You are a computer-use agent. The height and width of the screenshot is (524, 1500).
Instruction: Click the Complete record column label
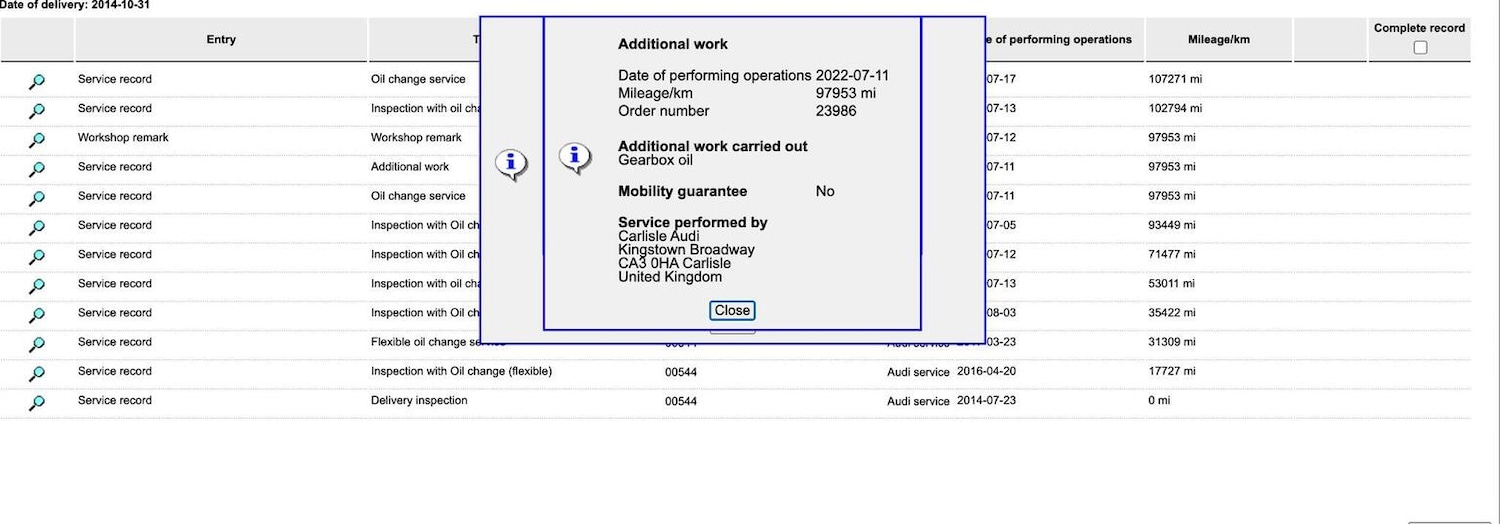coord(1419,28)
